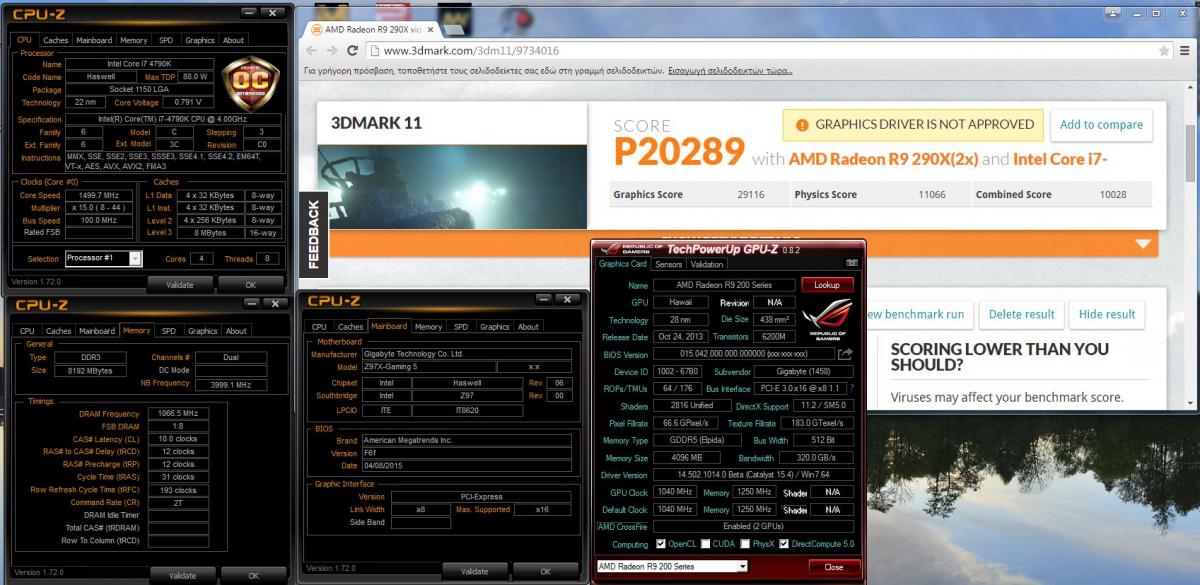Open About tab in the CPU-Z processor window

233,40
